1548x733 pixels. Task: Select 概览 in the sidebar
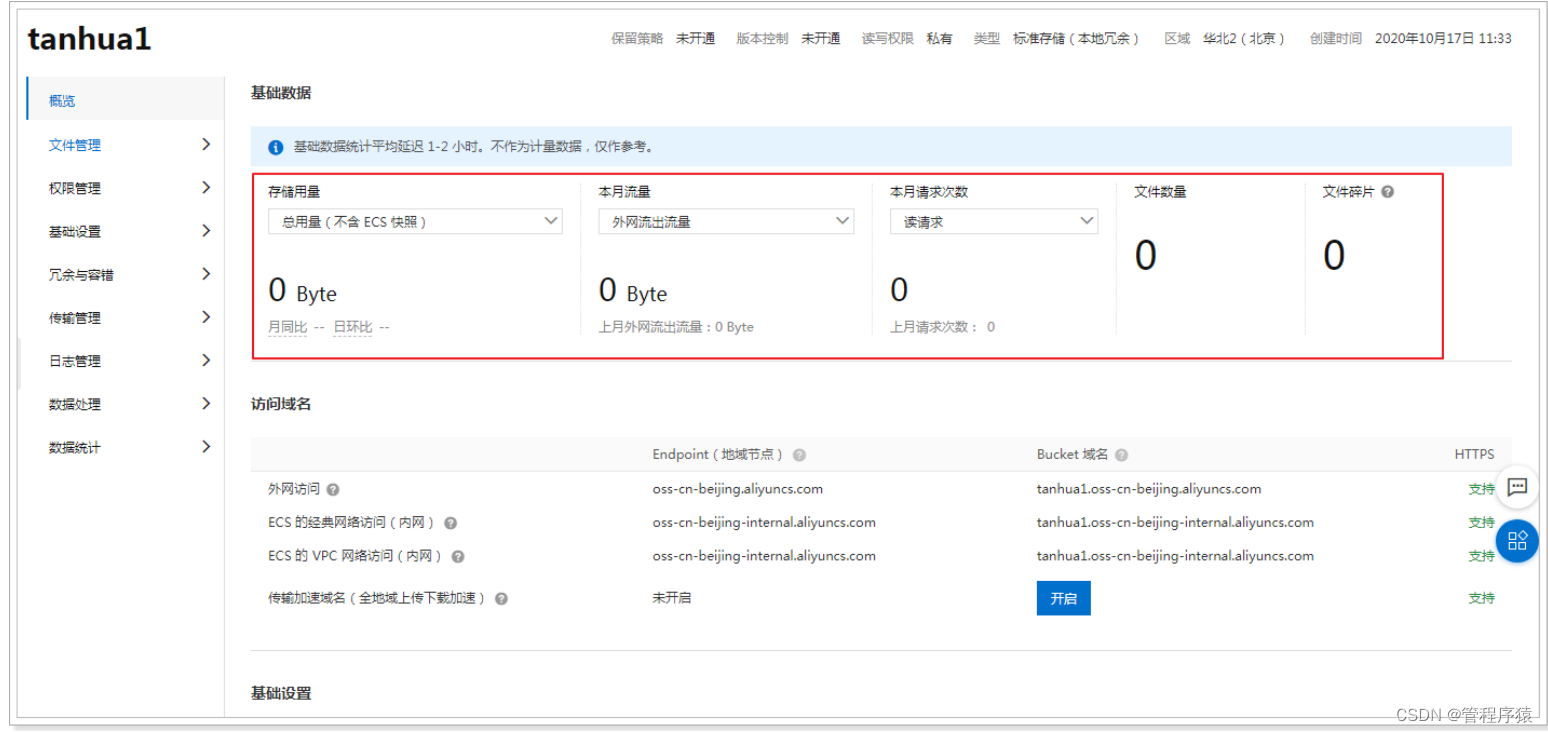(x=125, y=101)
